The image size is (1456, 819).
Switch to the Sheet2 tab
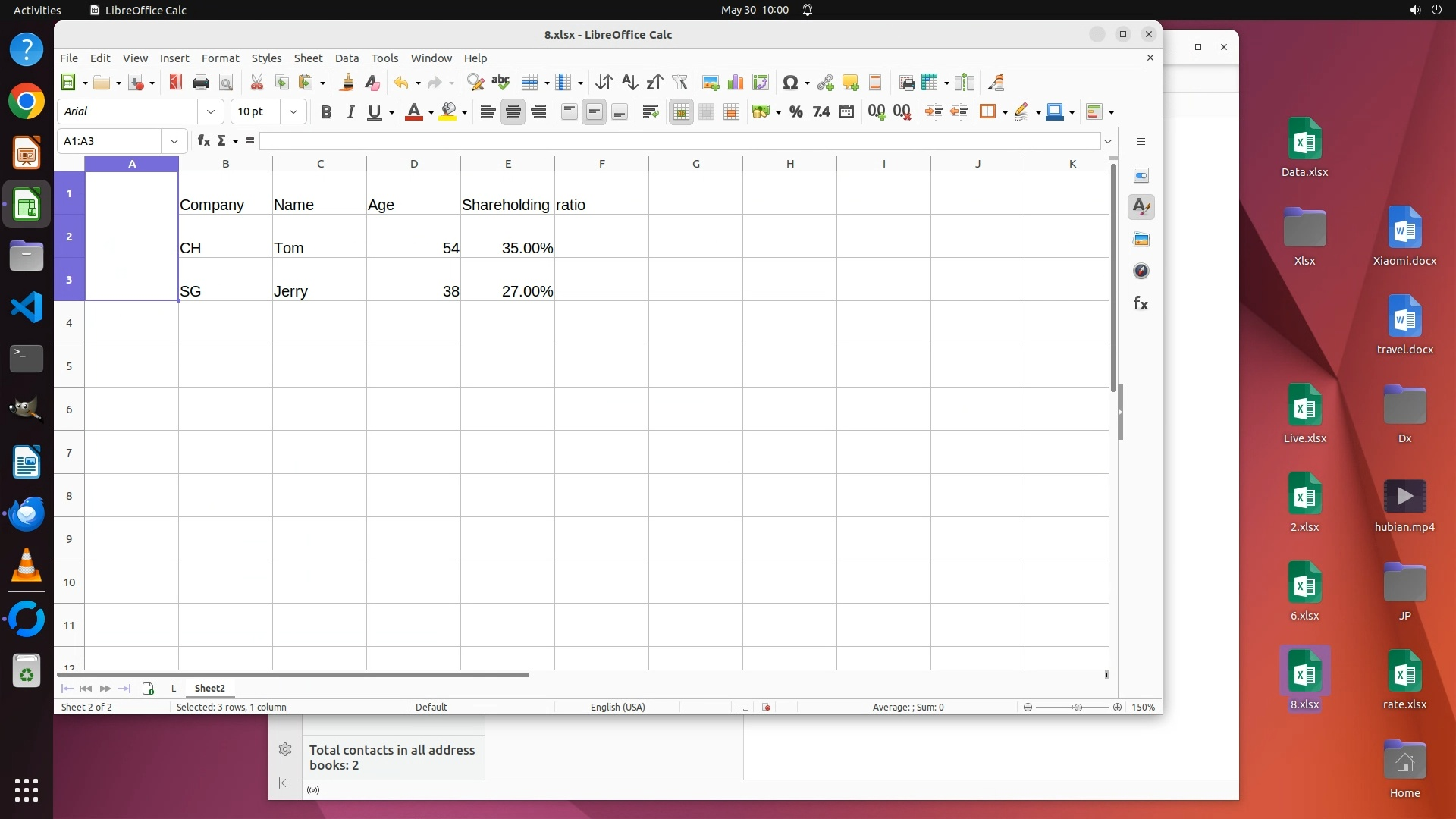click(209, 688)
